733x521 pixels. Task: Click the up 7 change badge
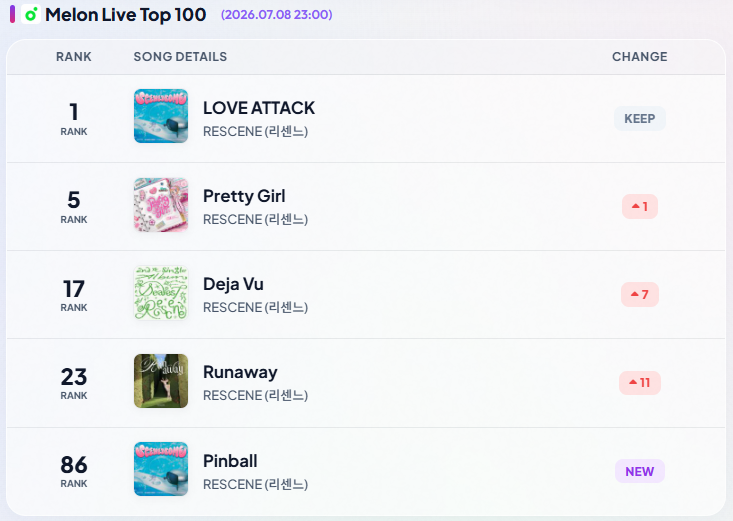click(640, 295)
